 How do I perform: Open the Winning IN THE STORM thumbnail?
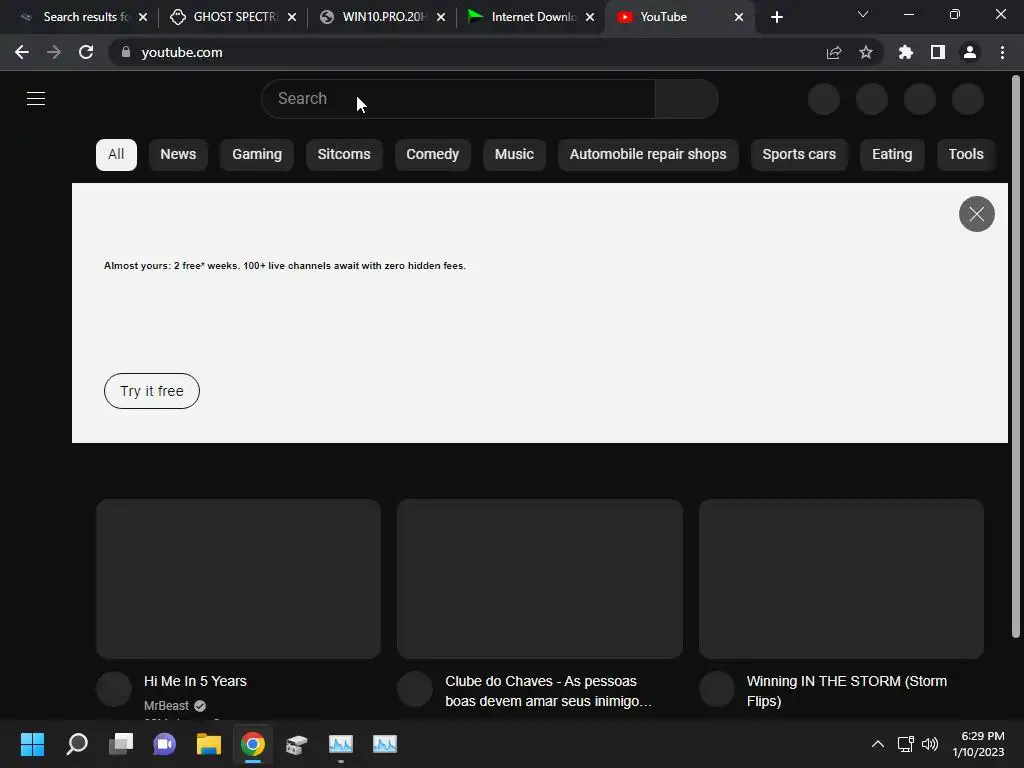(841, 579)
